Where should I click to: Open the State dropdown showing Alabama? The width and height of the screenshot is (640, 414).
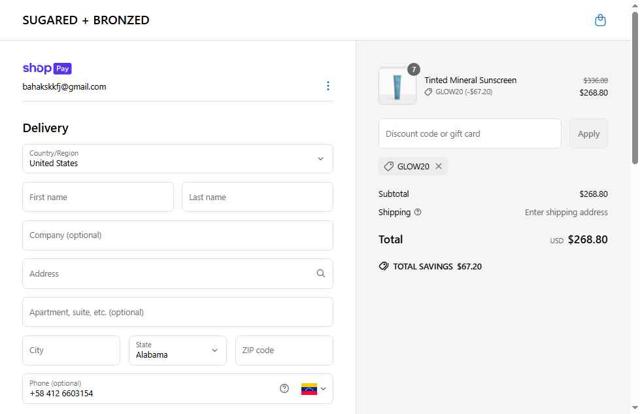(178, 350)
